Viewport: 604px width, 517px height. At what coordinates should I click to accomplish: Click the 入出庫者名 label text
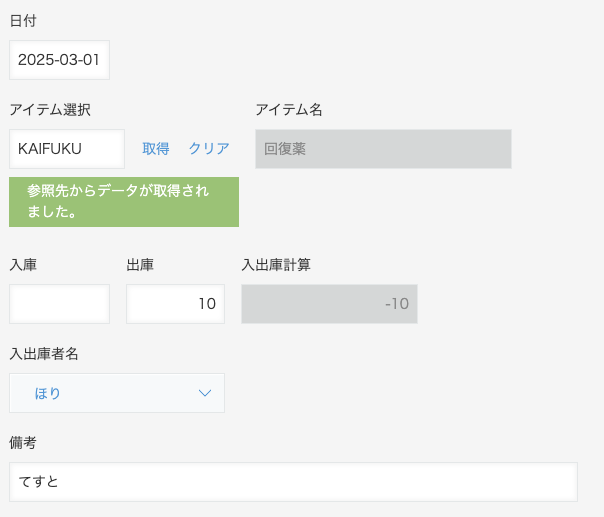click(44, 354)
